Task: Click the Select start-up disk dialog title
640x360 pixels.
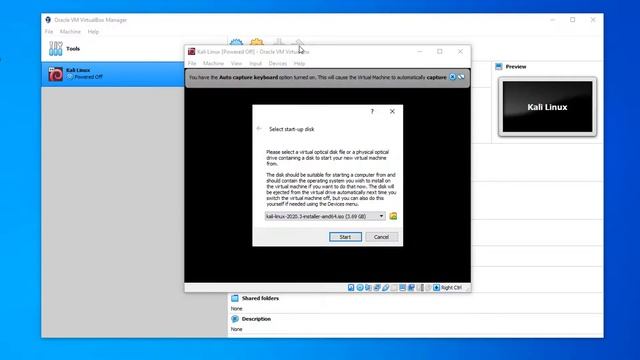Action: tap(291, 129)
